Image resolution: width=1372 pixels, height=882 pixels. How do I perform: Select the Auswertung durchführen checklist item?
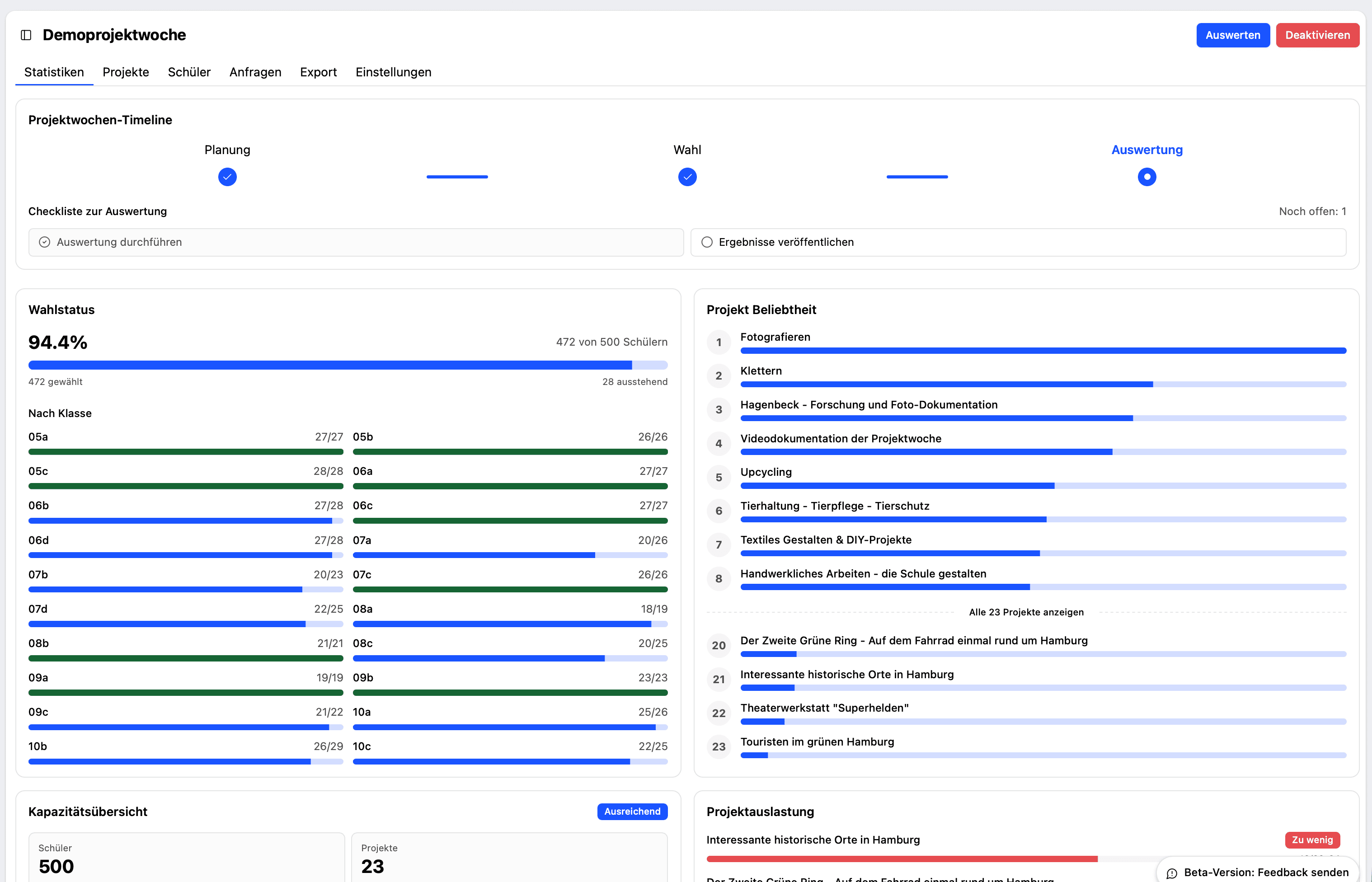point(356,242)
